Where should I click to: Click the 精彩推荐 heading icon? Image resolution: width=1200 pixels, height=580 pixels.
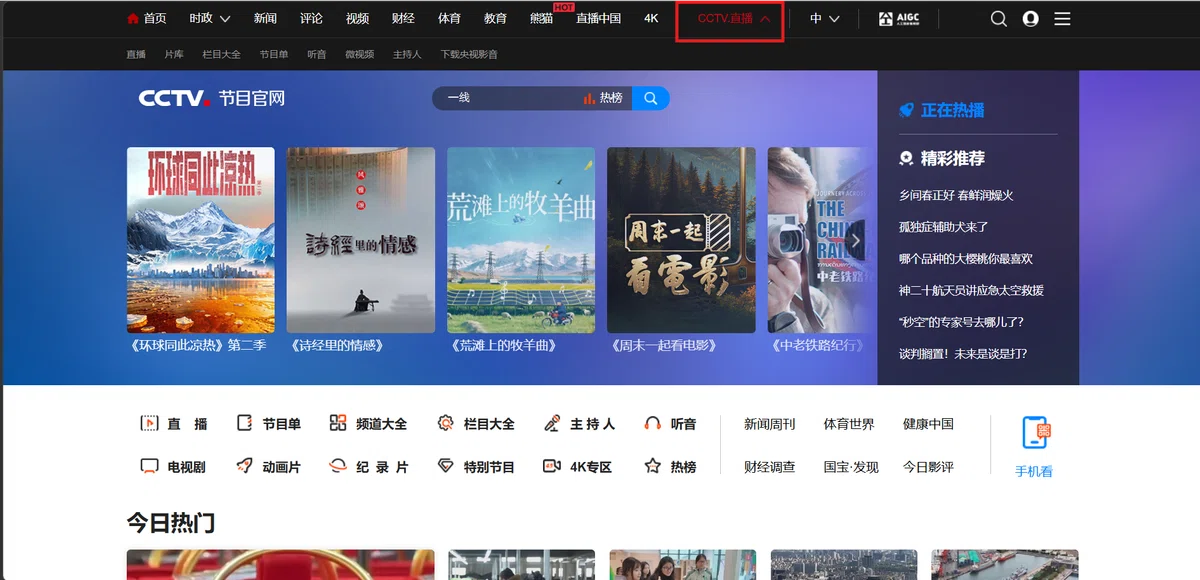(906, 158)
